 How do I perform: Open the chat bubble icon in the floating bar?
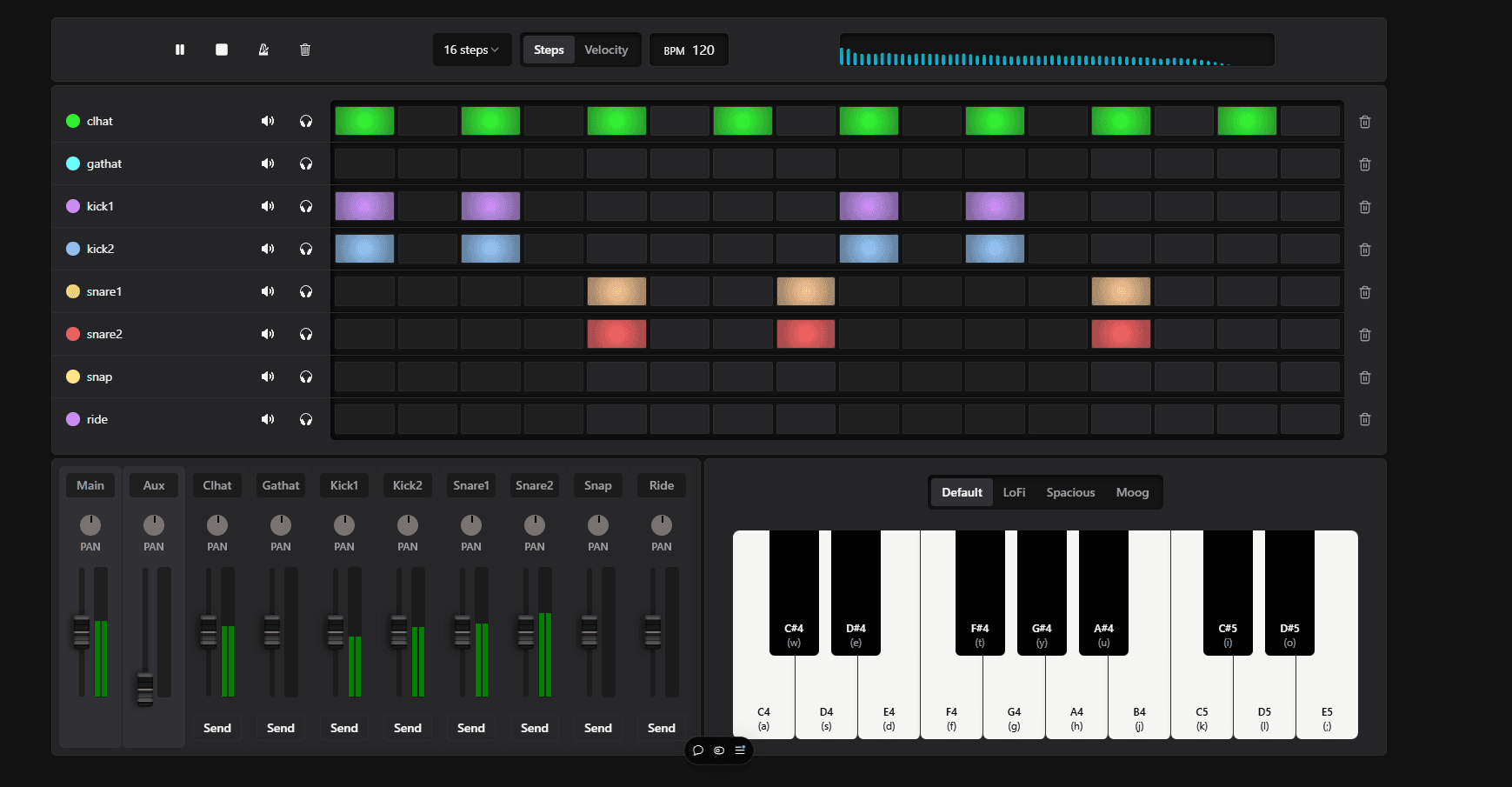(698, 750)
